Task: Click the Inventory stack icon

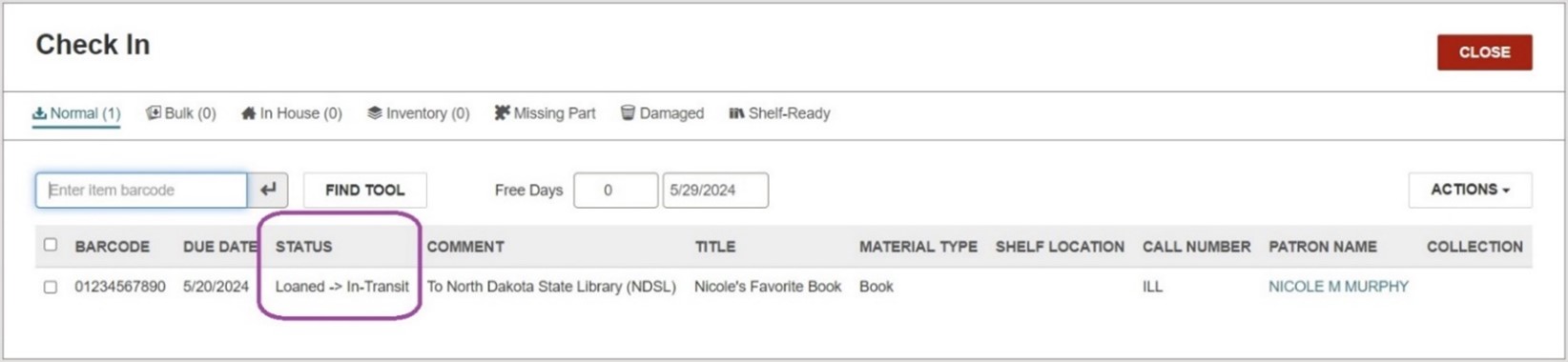Action: click(375, 113)
